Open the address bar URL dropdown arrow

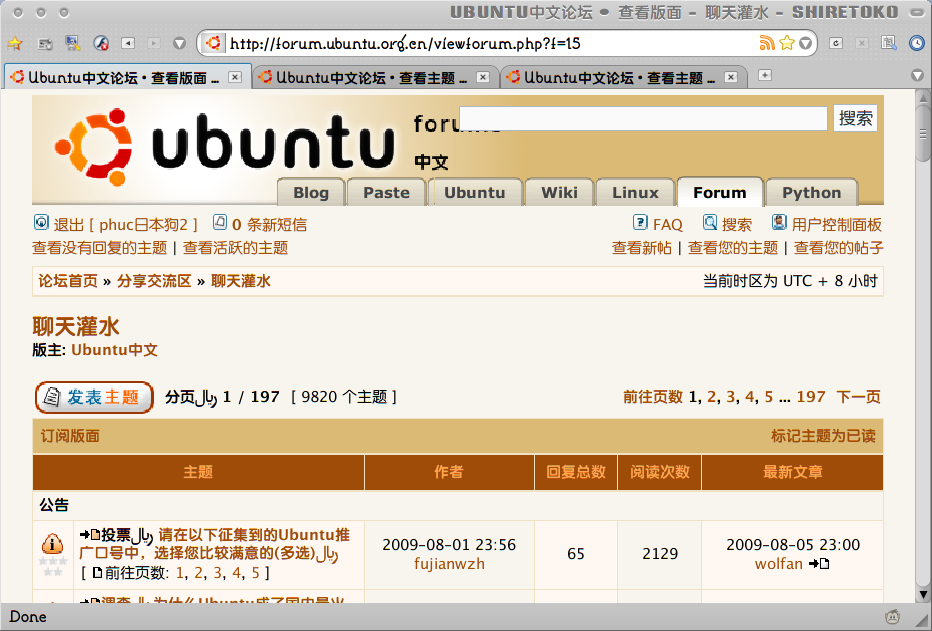[x=805, y=43]
